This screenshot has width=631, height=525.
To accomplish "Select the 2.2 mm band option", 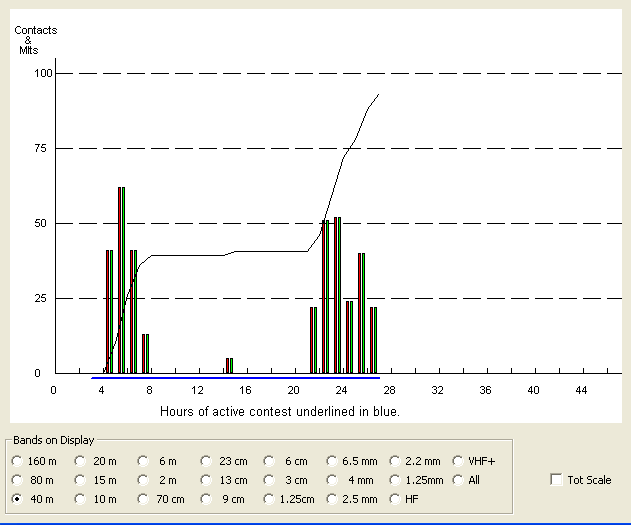I will [x=396, y=461].
